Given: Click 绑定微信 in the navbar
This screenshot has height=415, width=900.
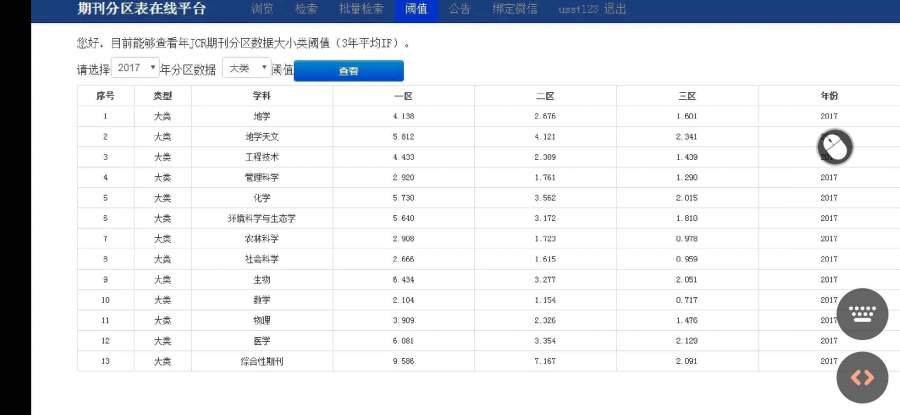Looking at the screenshot, I should click(x=514, y=9).
